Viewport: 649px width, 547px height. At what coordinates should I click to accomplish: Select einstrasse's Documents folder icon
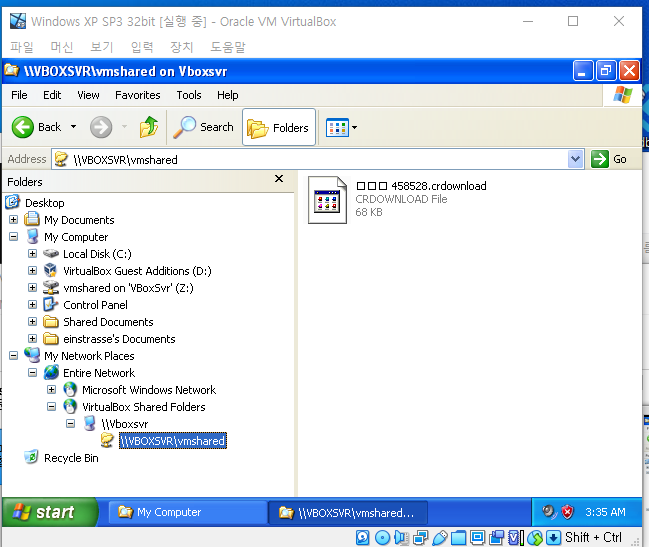[51, 338]
